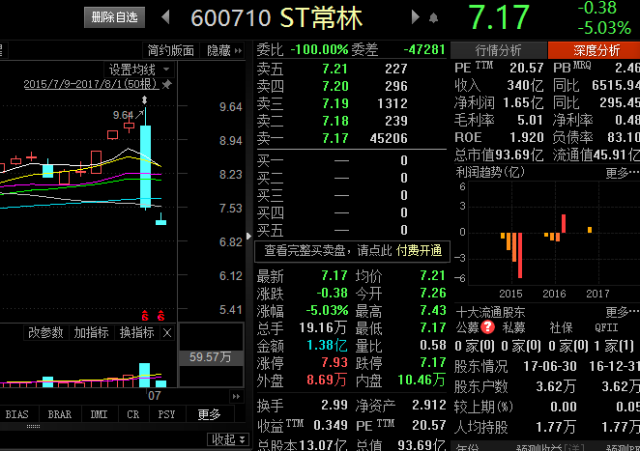Click the 委差 value -47281
This screenshot has width=640, height=451.
[424, 50]
